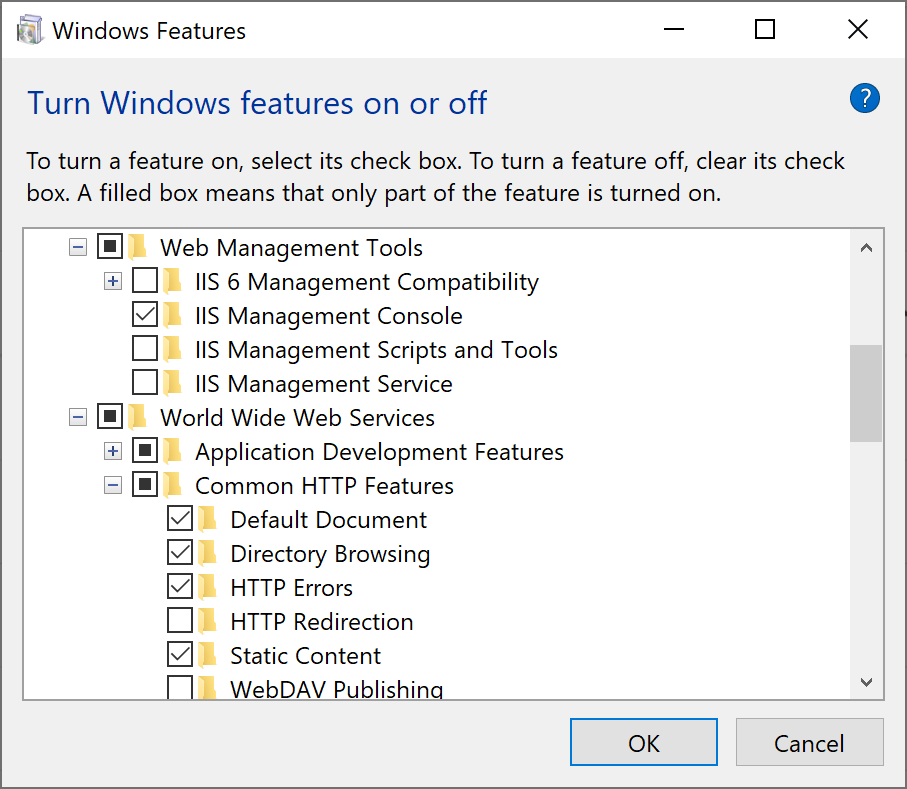Click the folder icon next to Static Content
The height and width of the screenshot is (789, 907).
[207, 655]
